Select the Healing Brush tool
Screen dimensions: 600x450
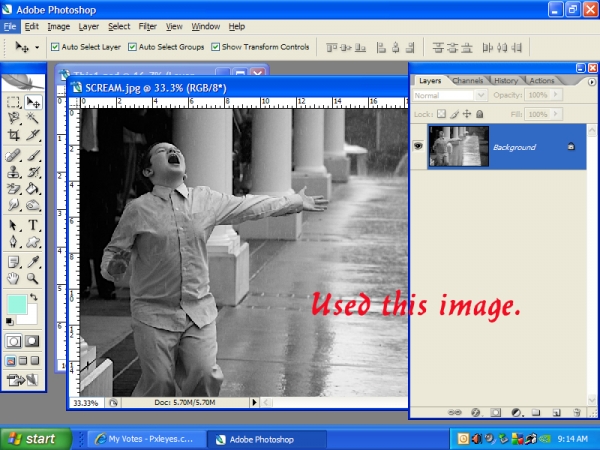pyautogui.click(x=13, y=156)
